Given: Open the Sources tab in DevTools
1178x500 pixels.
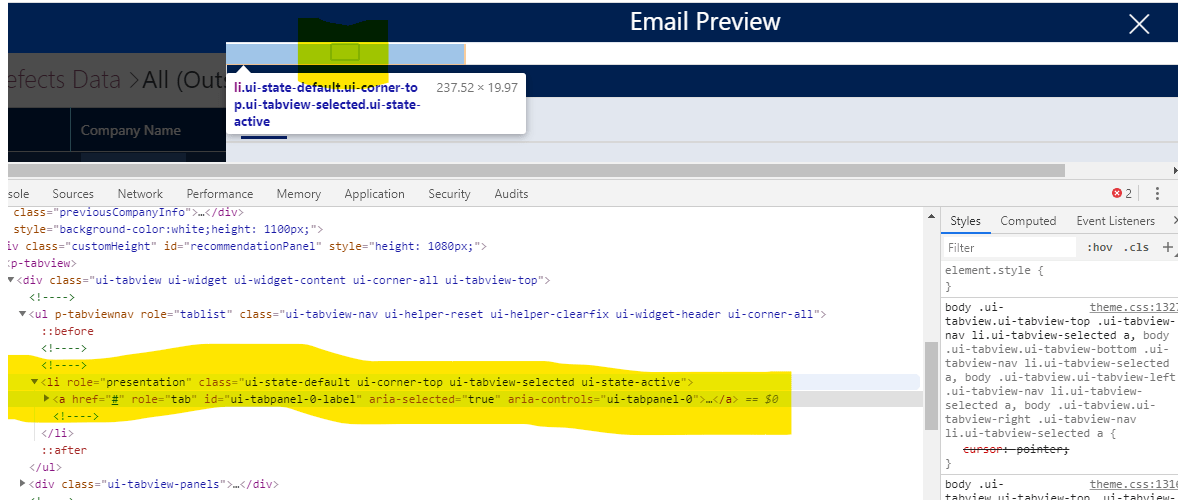Looking at the screenshot, I should tap(73, 194).
